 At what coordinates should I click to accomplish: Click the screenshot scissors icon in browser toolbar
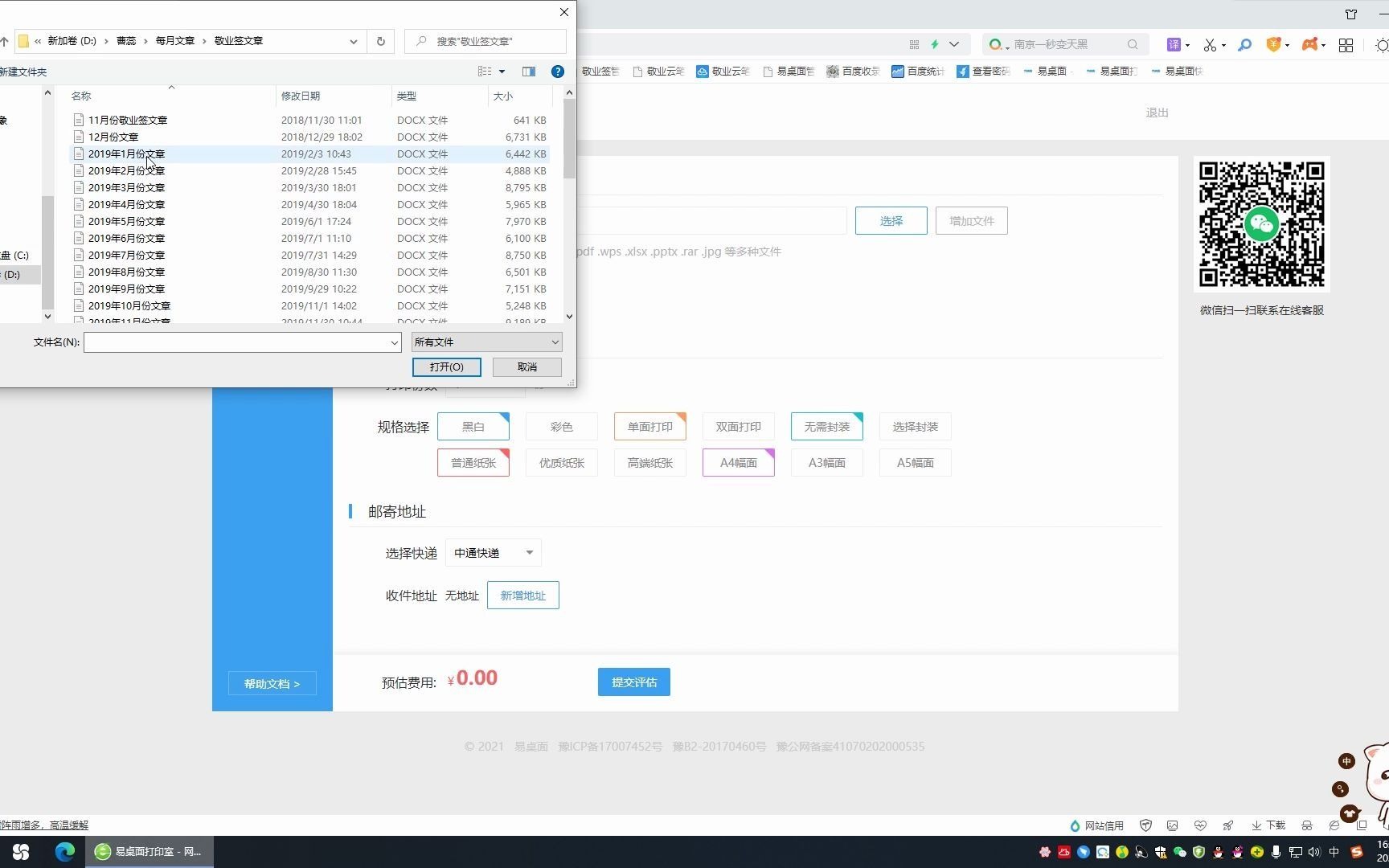click(x=1210, y=45)
